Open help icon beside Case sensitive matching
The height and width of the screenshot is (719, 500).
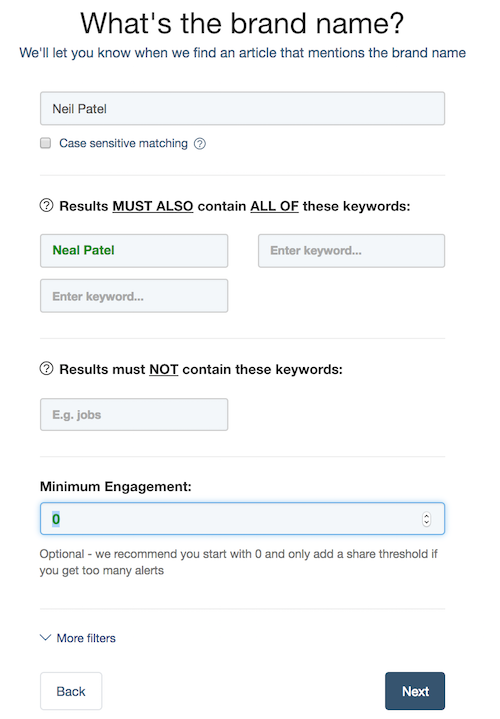(x=200, y=144)
